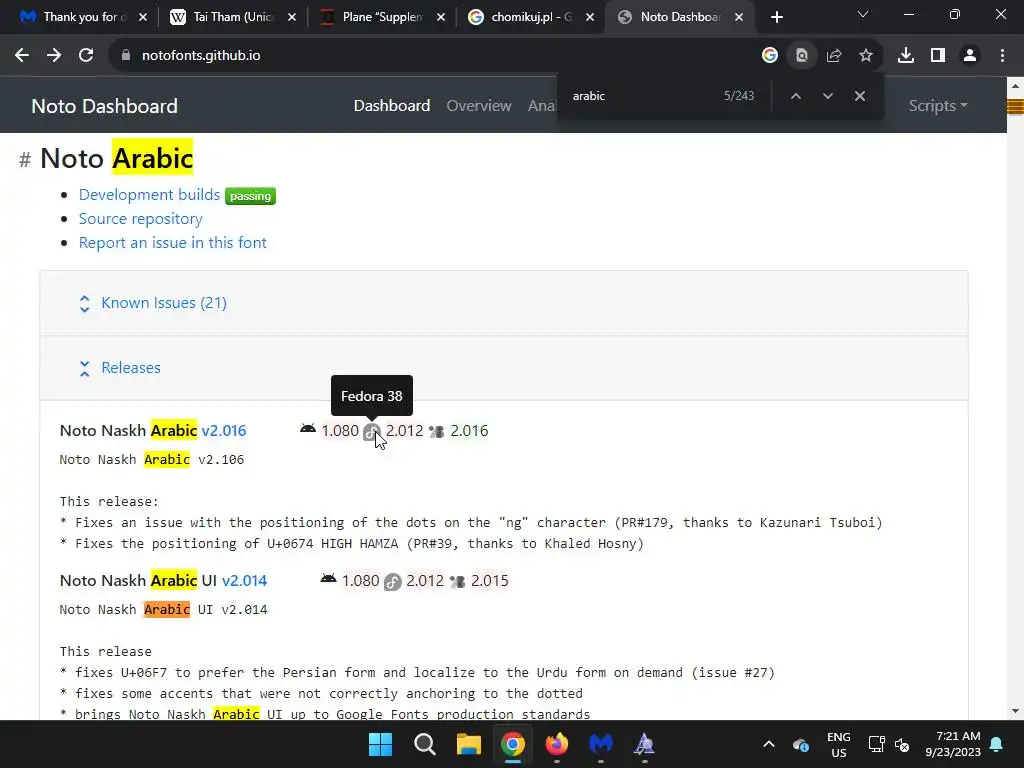The height and width of the screenshot is (768, 1024).
Task: Click the Android icon in Naskh Arabic UI row
Action: pyautogui.click(x=328, y=579)
